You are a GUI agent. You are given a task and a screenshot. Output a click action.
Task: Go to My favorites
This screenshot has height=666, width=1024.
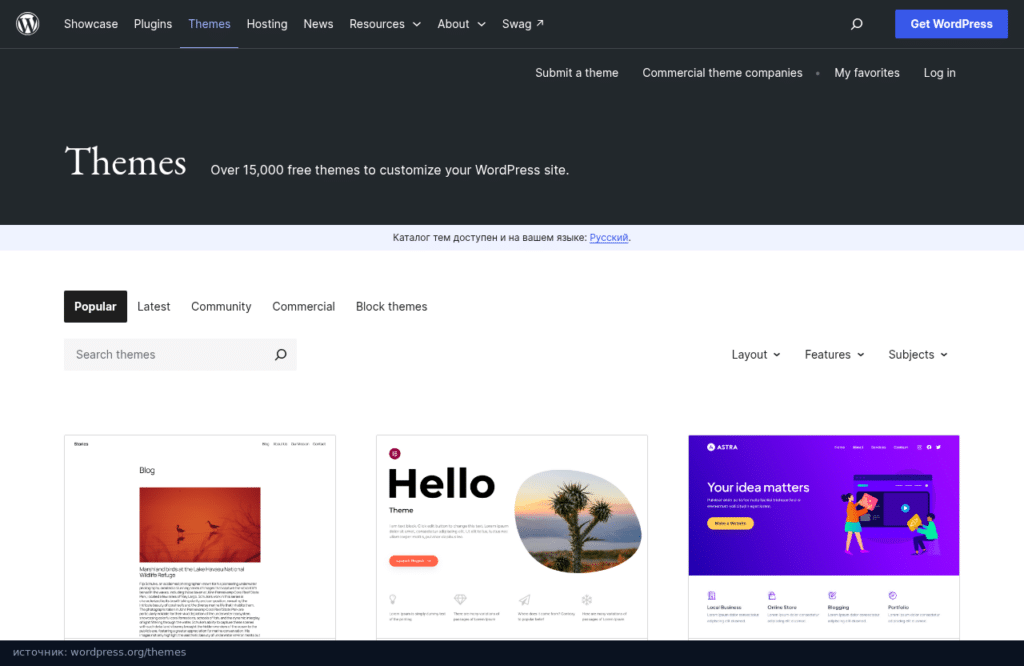point(867,72)
